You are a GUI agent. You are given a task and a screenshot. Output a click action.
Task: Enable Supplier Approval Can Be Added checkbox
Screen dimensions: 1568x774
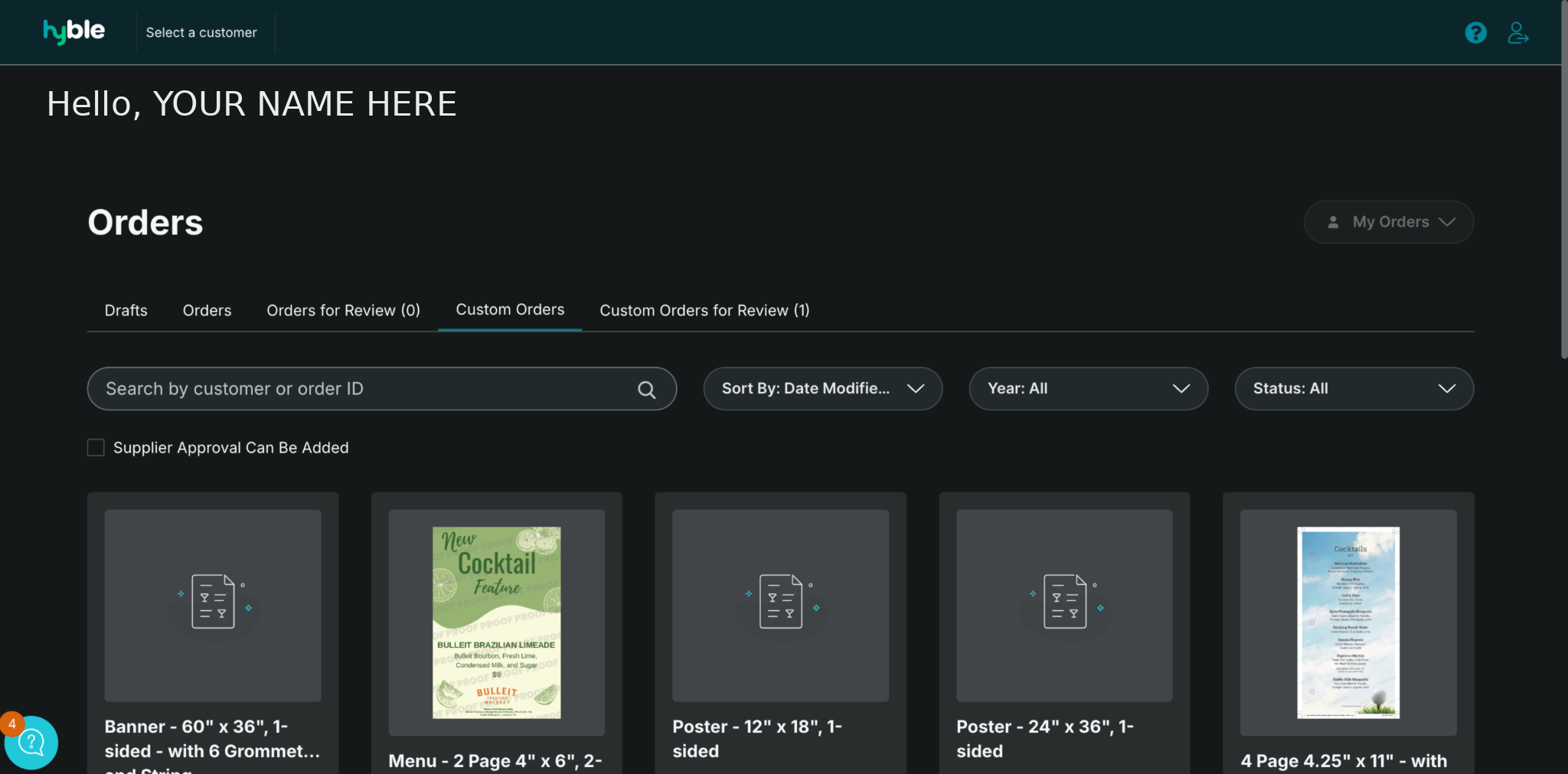tap(96, 448)
